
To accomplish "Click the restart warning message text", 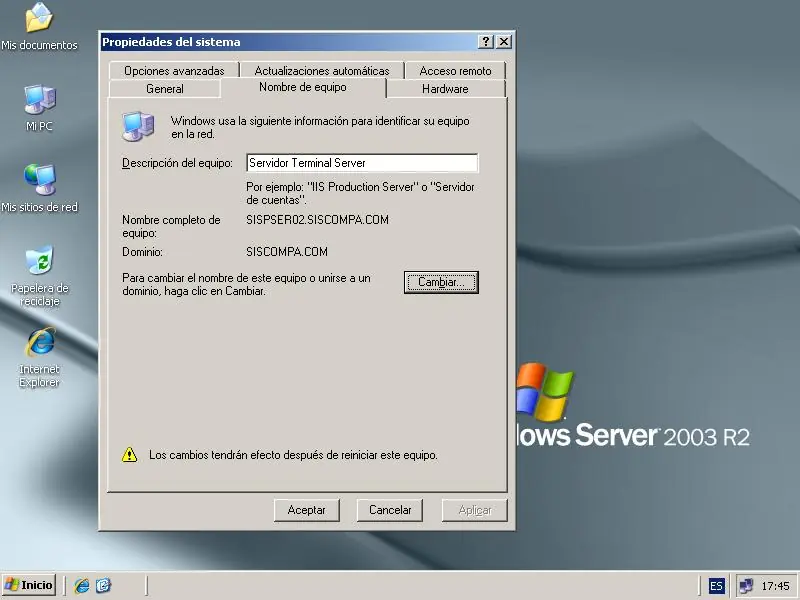I will point(293,455).
